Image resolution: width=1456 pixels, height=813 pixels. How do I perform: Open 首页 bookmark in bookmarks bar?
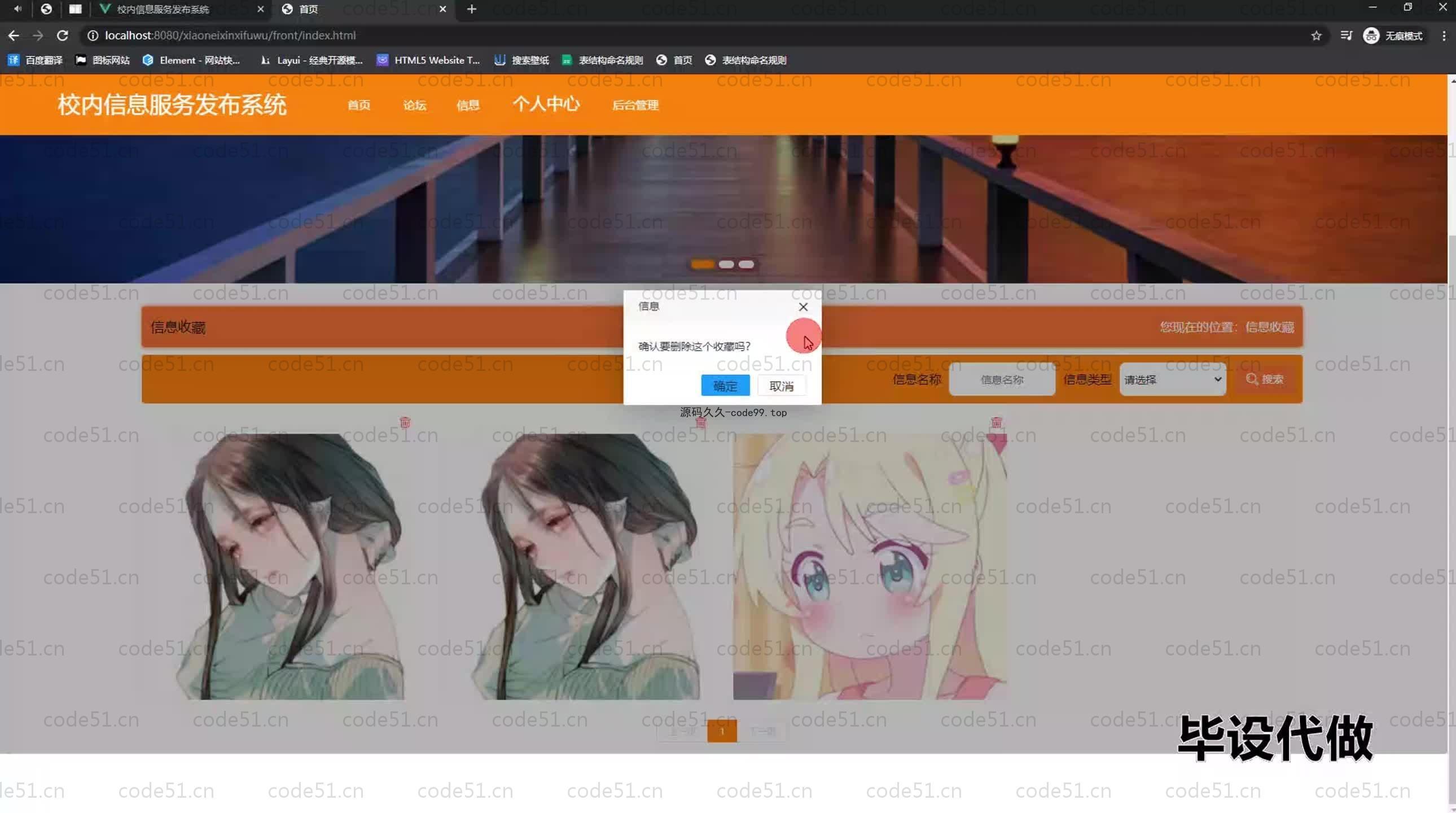tap(674, 60)
